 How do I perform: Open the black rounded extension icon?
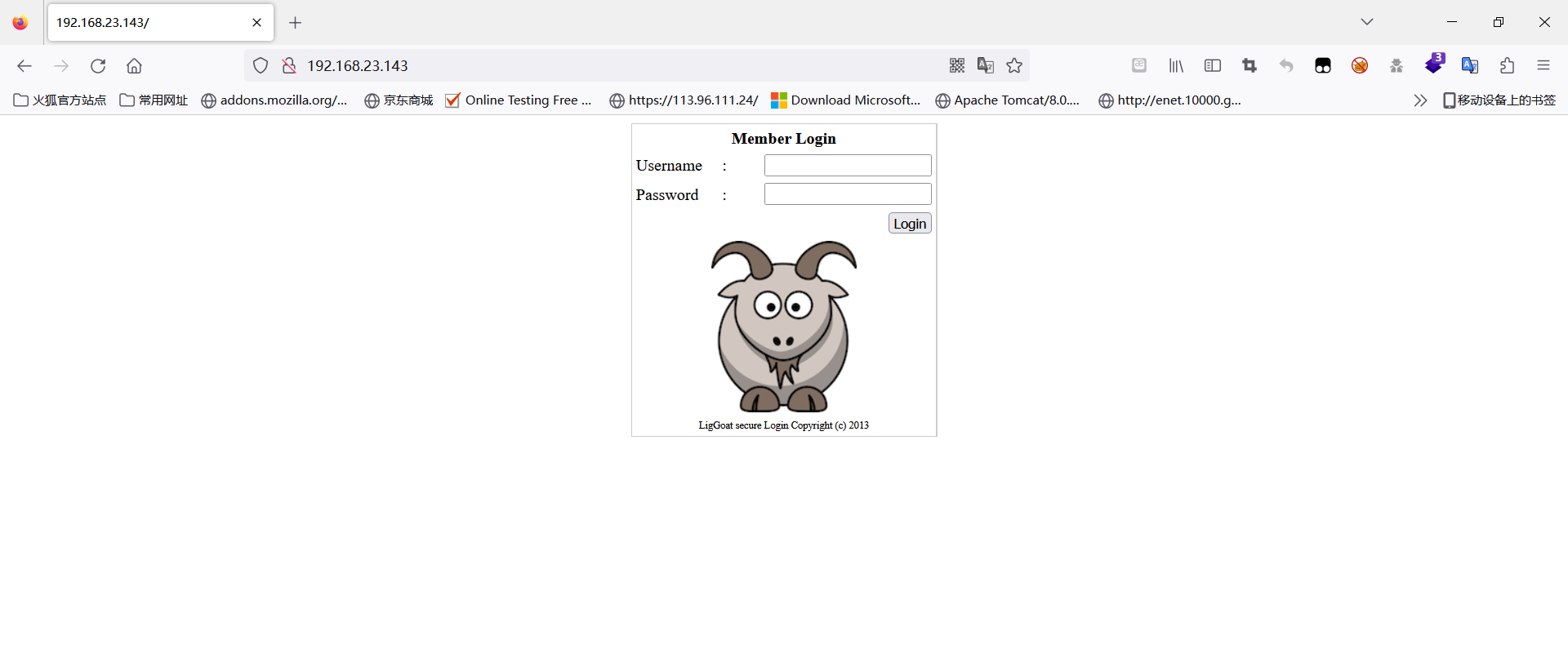(1323, 66)
